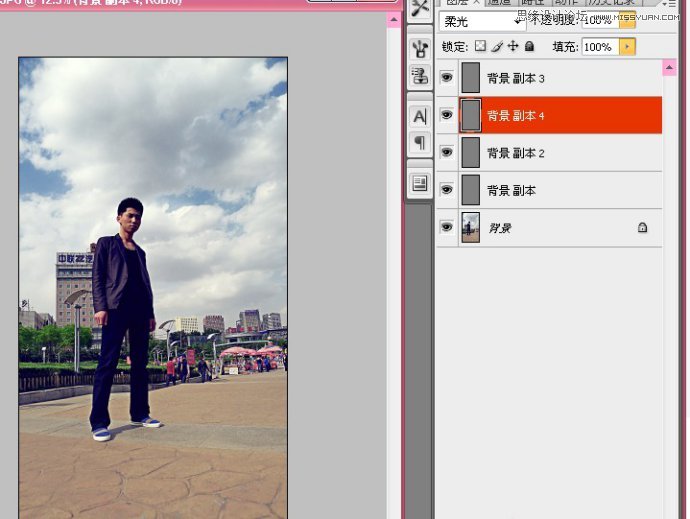The height and width of the screenshot is (519, 690).
Task: Click document window scroll-up arrow
Action: [x=394, y=20]
